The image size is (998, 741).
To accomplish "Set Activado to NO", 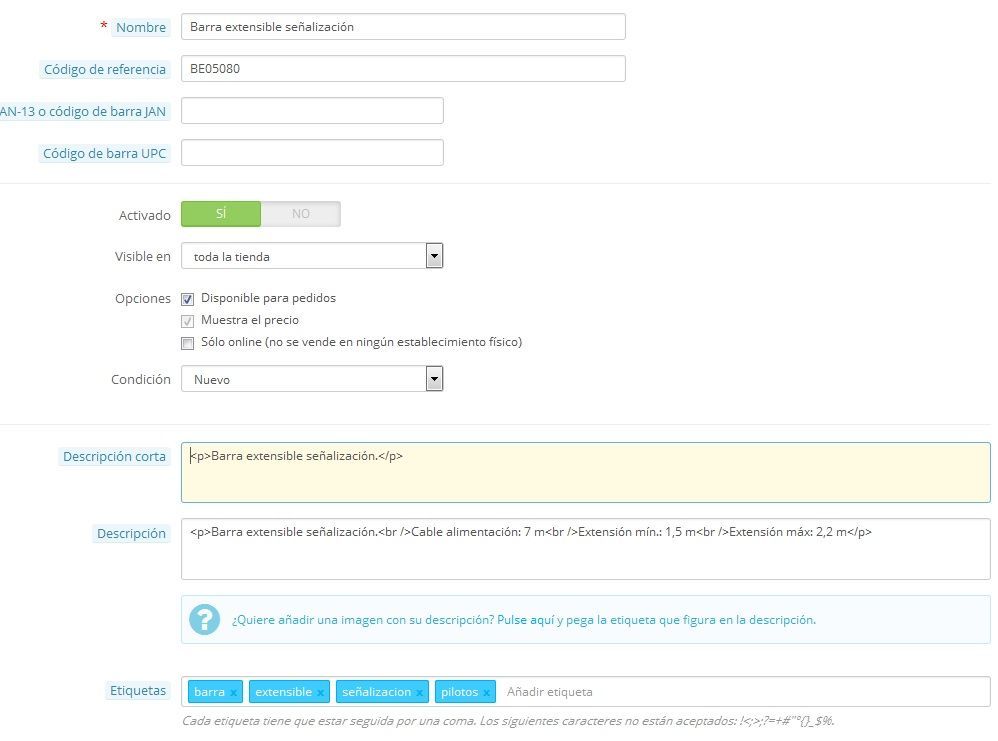I will click(300, 214).
